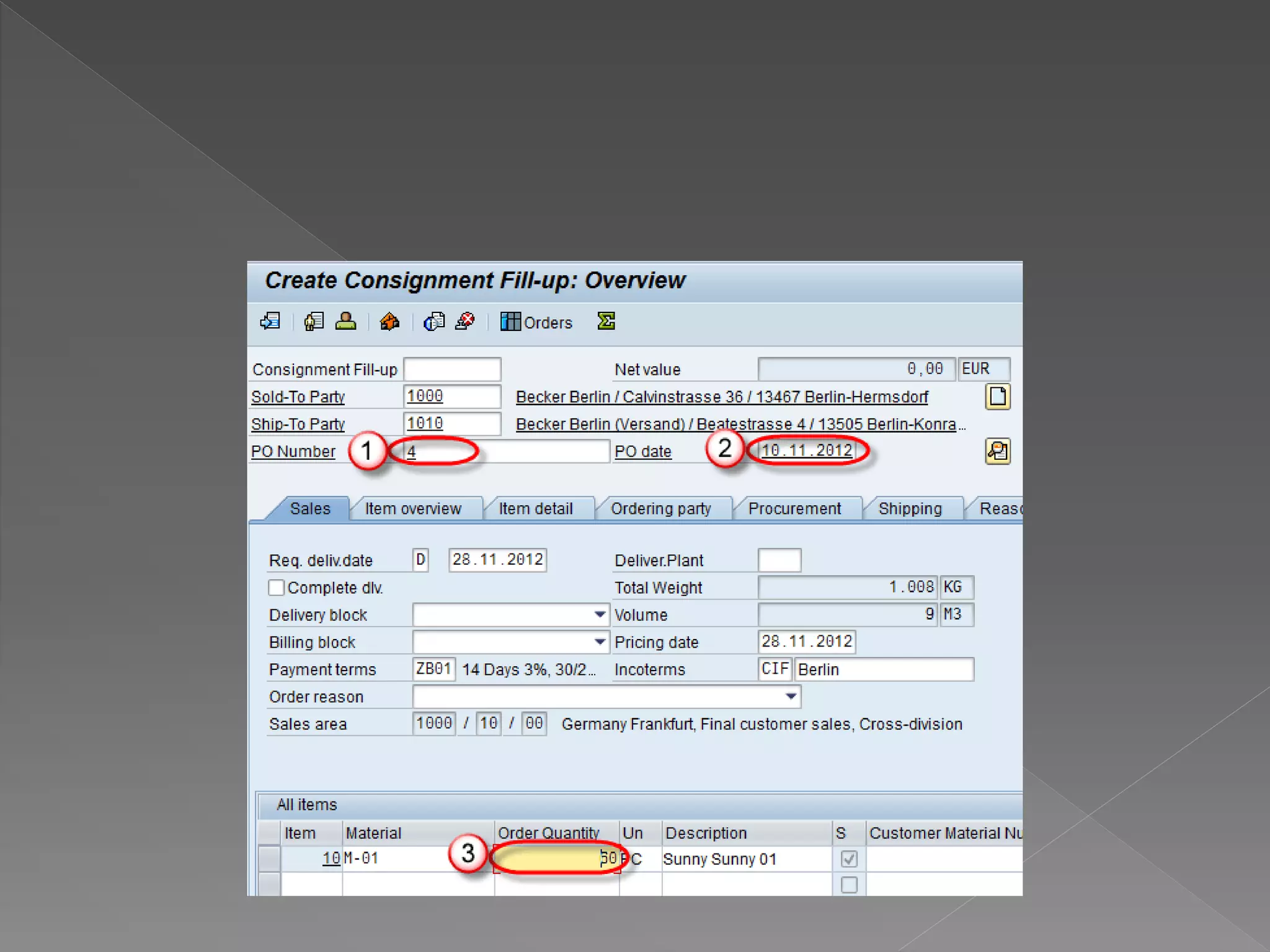Open the Billing block dropdown
Image resolution: width=1270 pixels, height=952 pixels.
point(599,642)
